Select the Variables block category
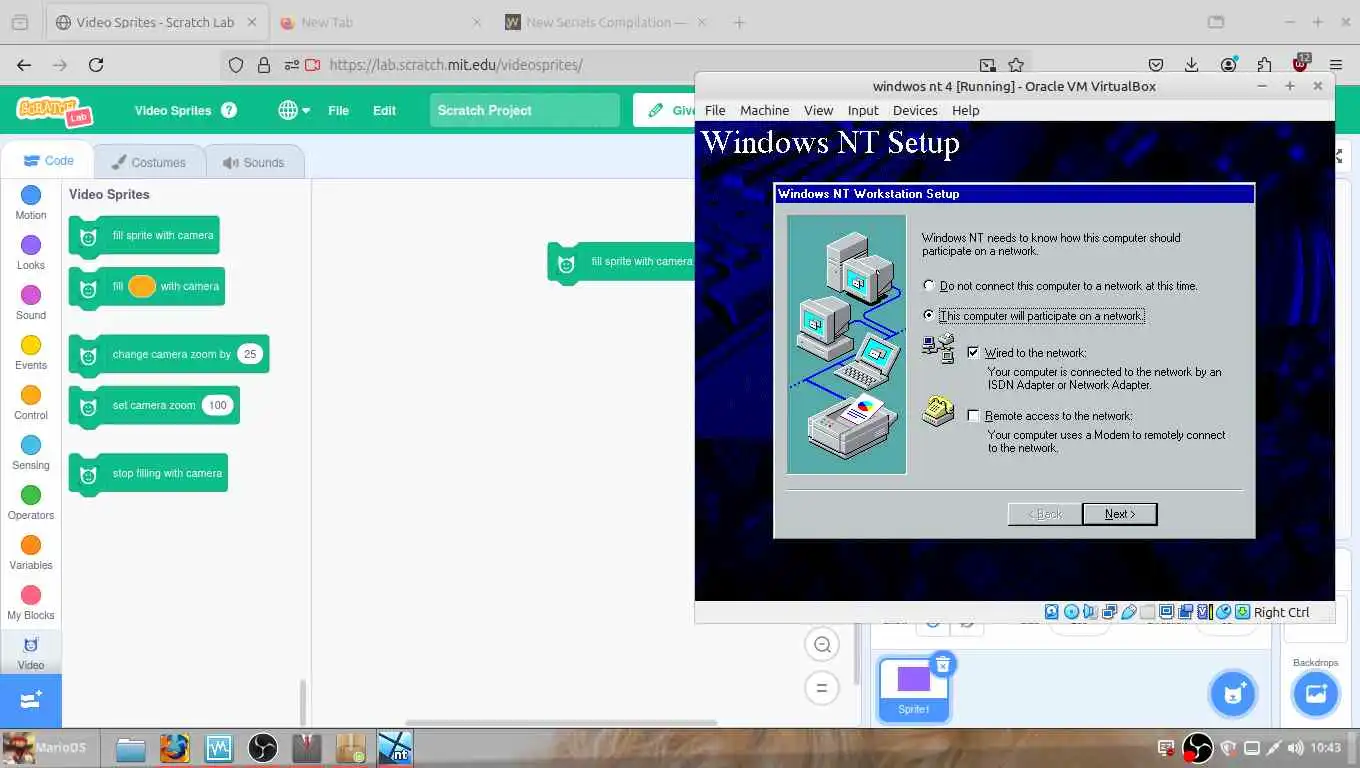The image size is (1360, 768). (31, 553)
